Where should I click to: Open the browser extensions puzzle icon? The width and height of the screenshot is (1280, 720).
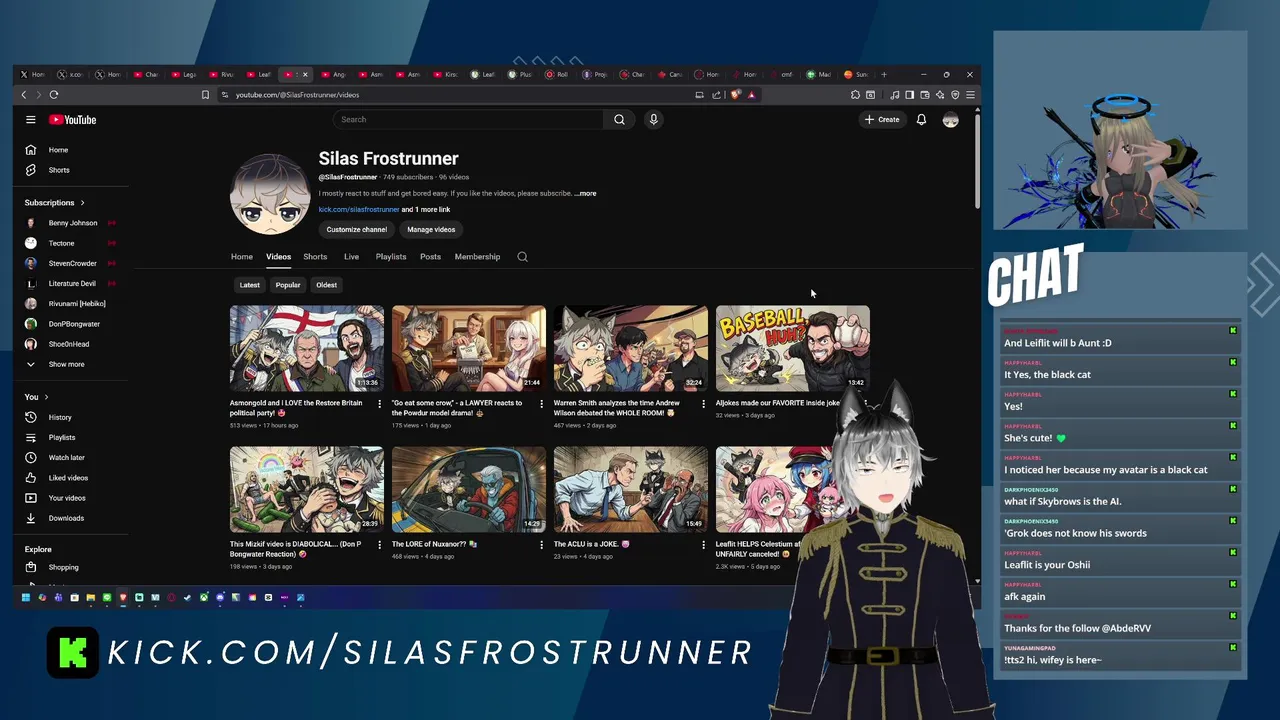[855, 95]
